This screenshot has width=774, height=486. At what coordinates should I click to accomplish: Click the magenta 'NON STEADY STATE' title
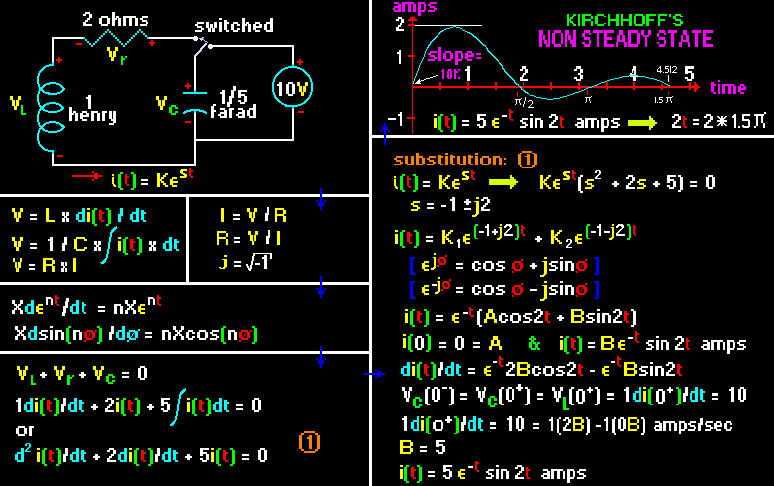(x=625, y=39)
